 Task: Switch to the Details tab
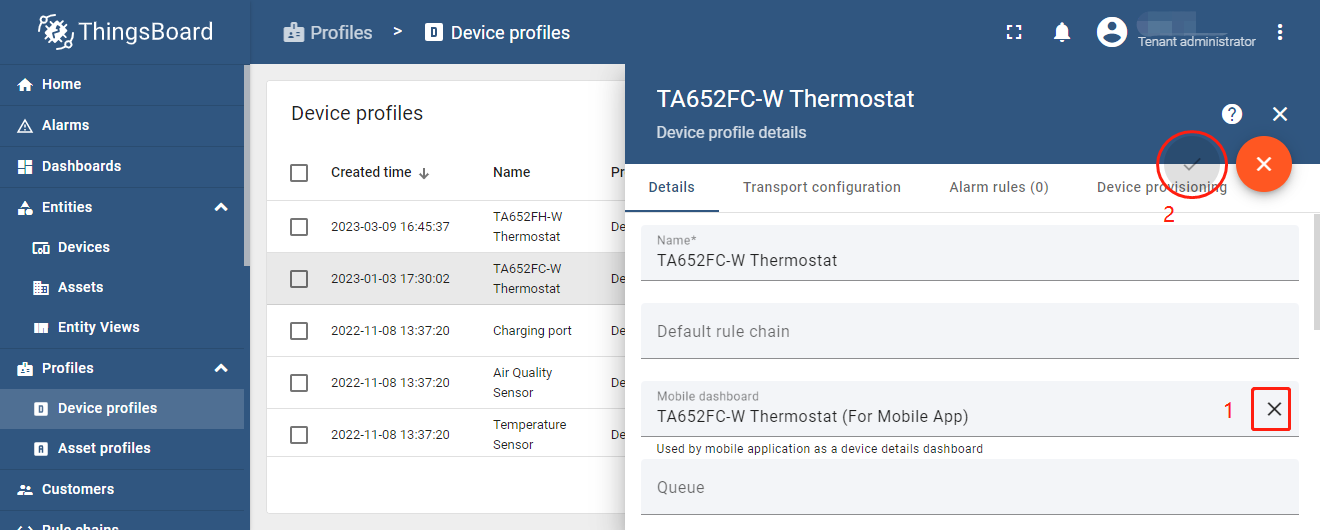click(x=672, y=187)
